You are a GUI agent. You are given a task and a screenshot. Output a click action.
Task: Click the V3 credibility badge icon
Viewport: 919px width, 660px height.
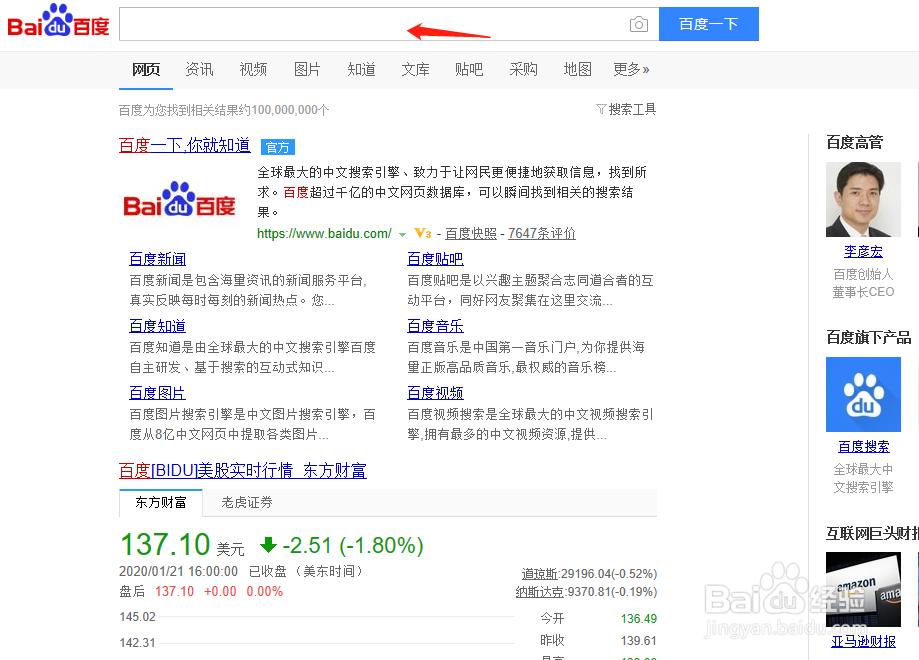coord(423,233)
